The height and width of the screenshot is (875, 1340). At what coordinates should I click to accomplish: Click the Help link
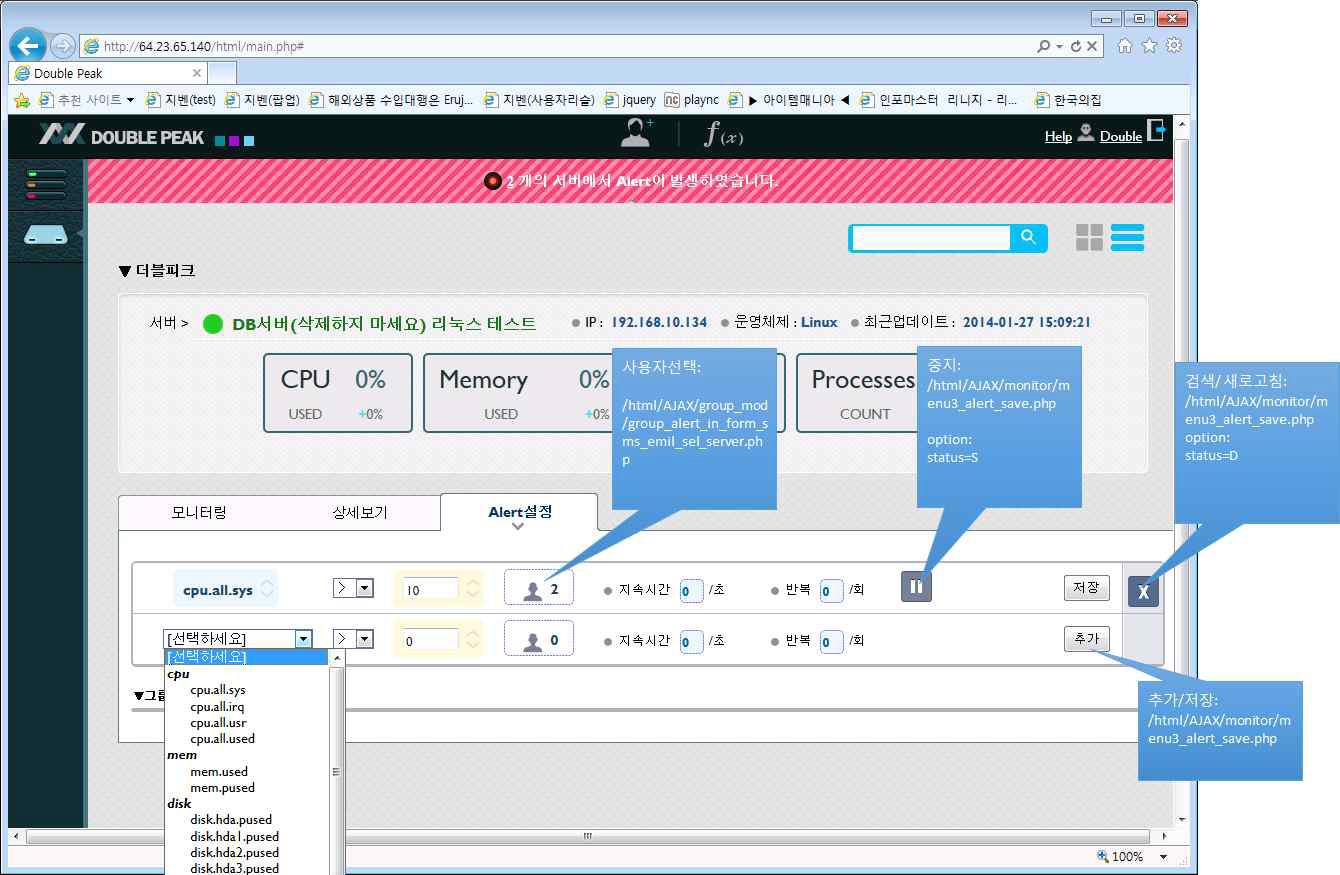coord(1058,136)
